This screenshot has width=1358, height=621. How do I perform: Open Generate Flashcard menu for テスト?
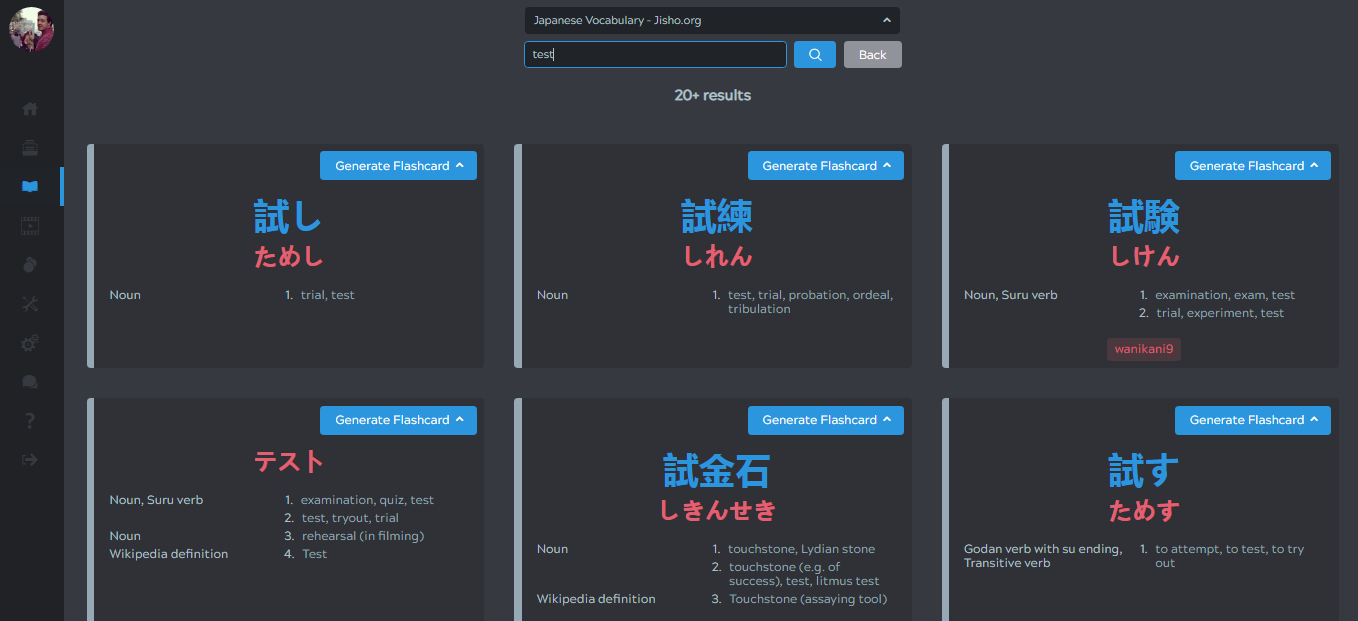(x=398, y=420)
